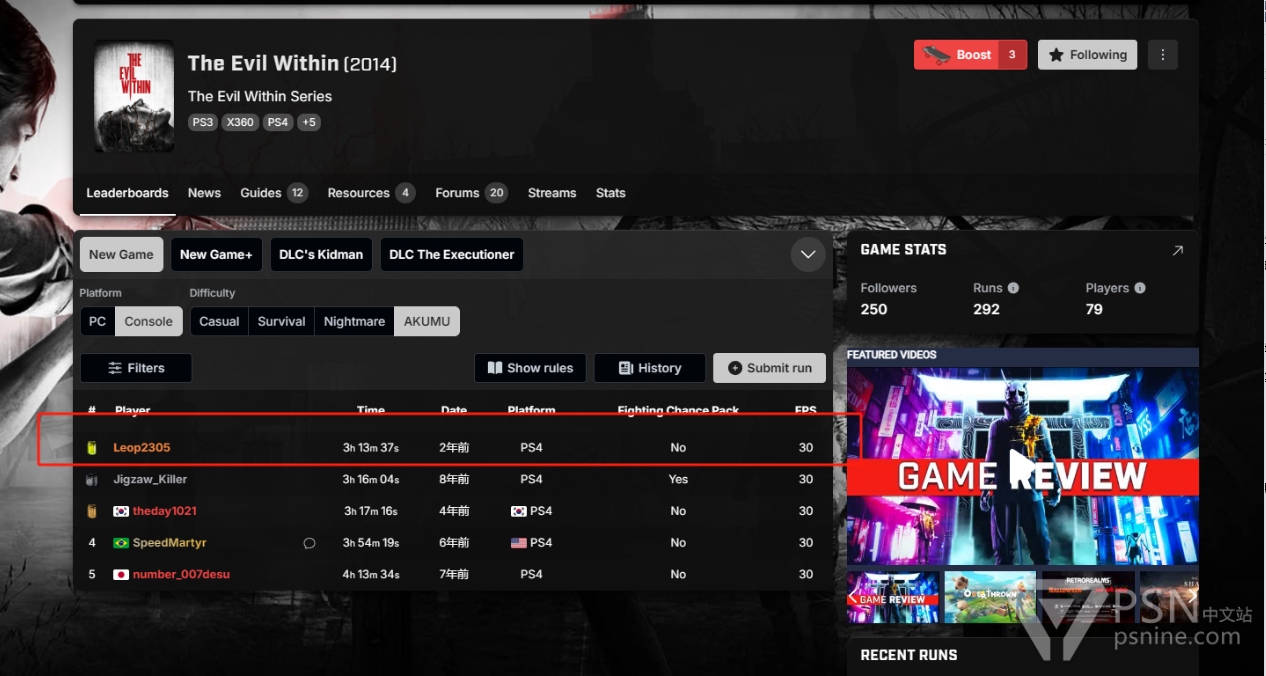Select the PS3 platform tag
This screenshot has height=676, width=1266.
(x=203, y=122)
